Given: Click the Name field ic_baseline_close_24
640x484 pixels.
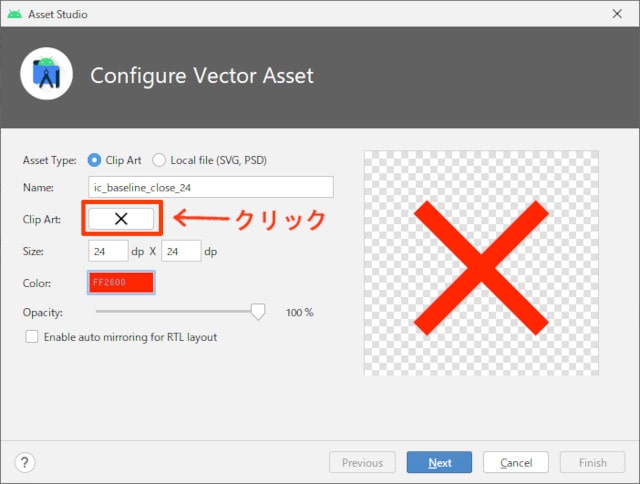Looking at the screenshot, I should point(210,187).
